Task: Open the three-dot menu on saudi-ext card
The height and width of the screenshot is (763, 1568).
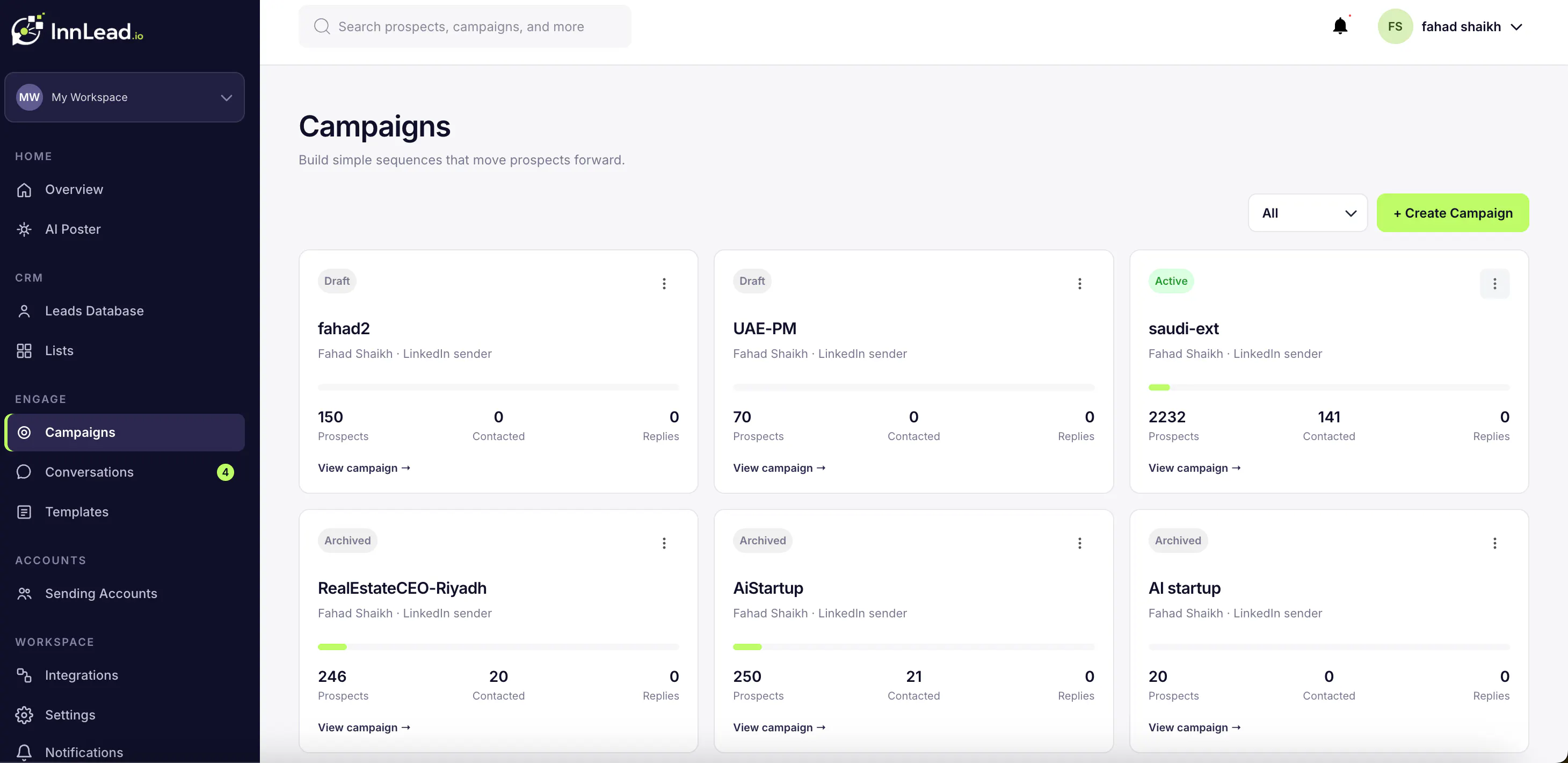Action: pos(1494,283)
